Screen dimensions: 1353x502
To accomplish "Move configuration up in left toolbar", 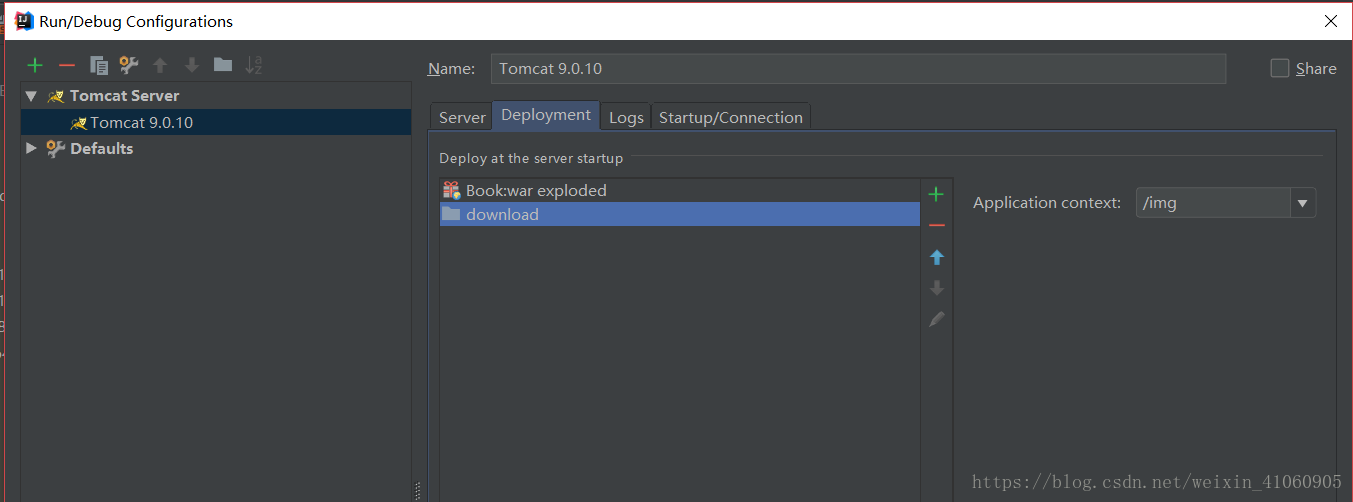I will coord(160,65).
